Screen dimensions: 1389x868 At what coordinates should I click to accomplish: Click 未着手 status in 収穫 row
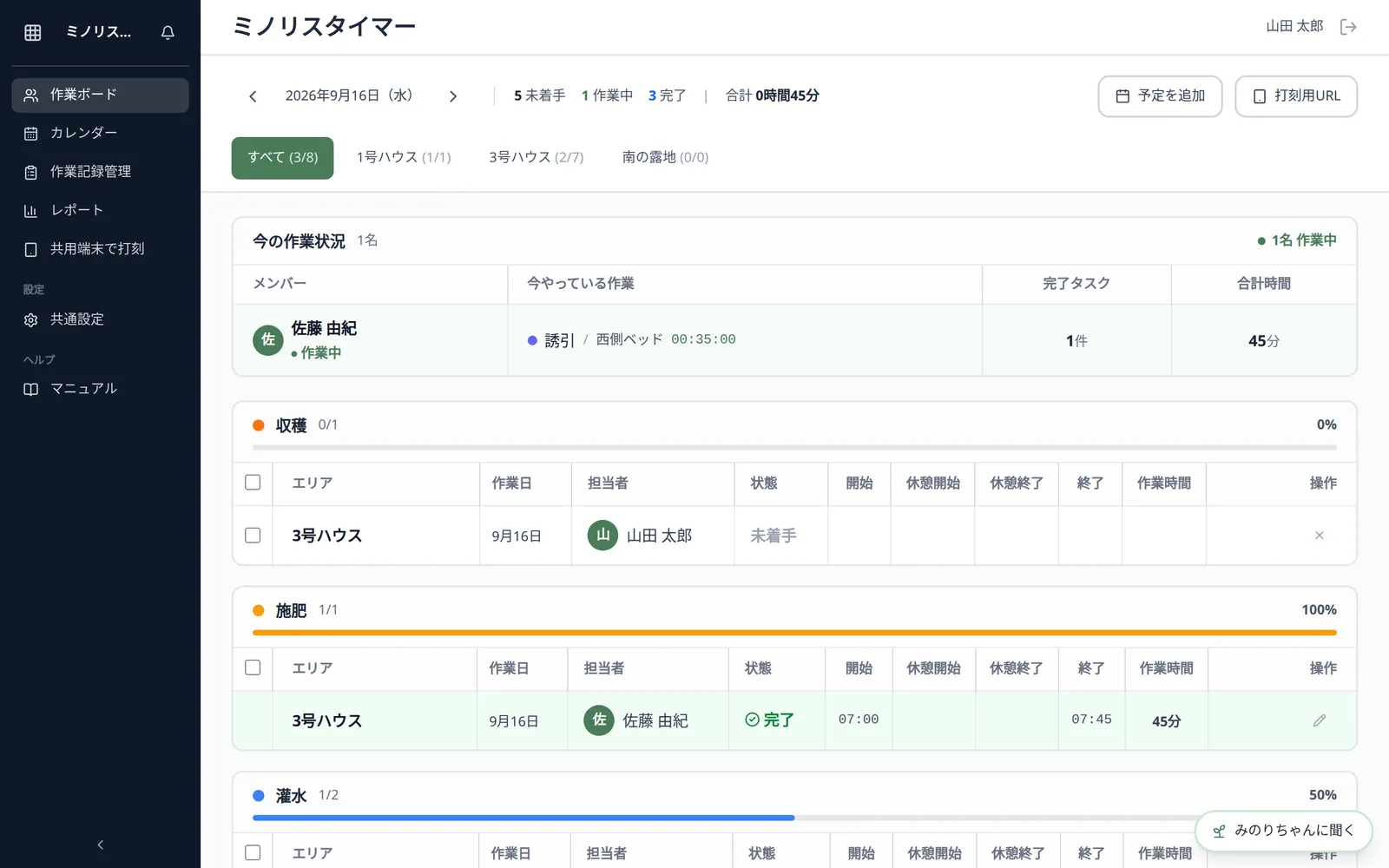(773, 536)
